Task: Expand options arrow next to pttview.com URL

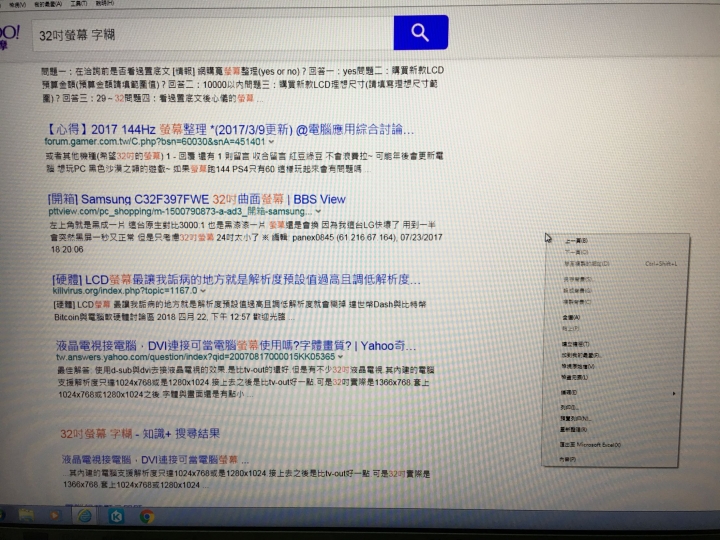Action: (318, 211)
